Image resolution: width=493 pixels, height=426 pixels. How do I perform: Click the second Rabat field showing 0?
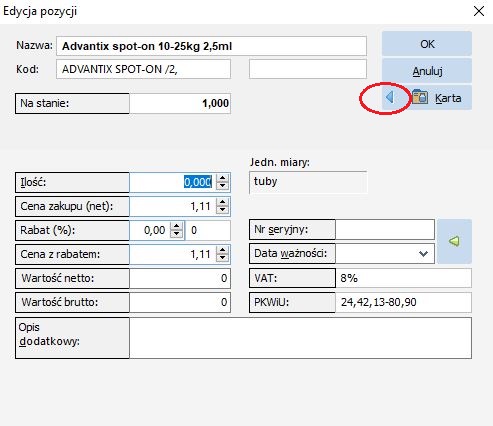(208, 230)
